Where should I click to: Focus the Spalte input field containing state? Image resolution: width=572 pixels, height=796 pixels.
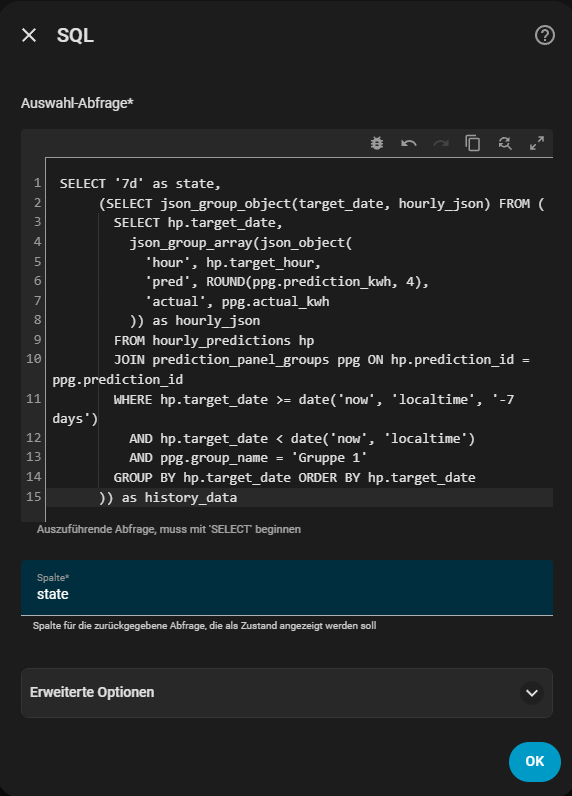point(287,588)
